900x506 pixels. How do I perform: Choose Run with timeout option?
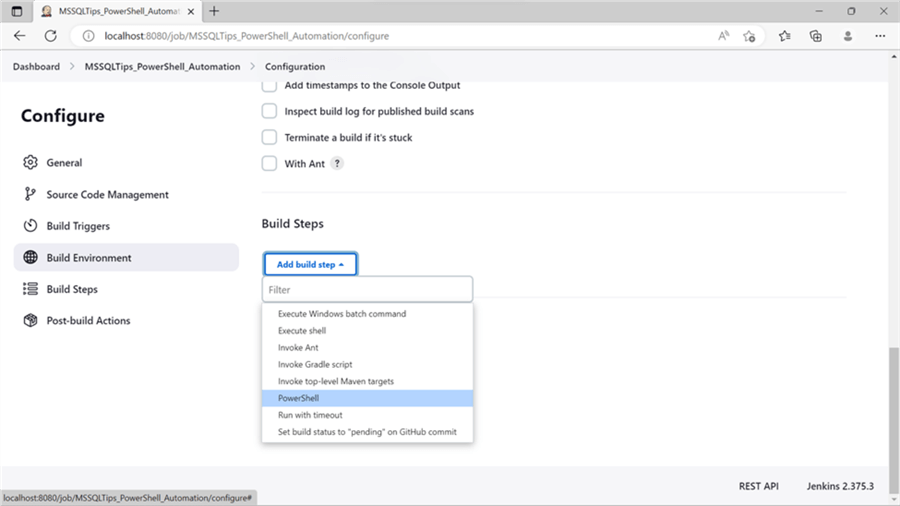[x=367, y=415]
